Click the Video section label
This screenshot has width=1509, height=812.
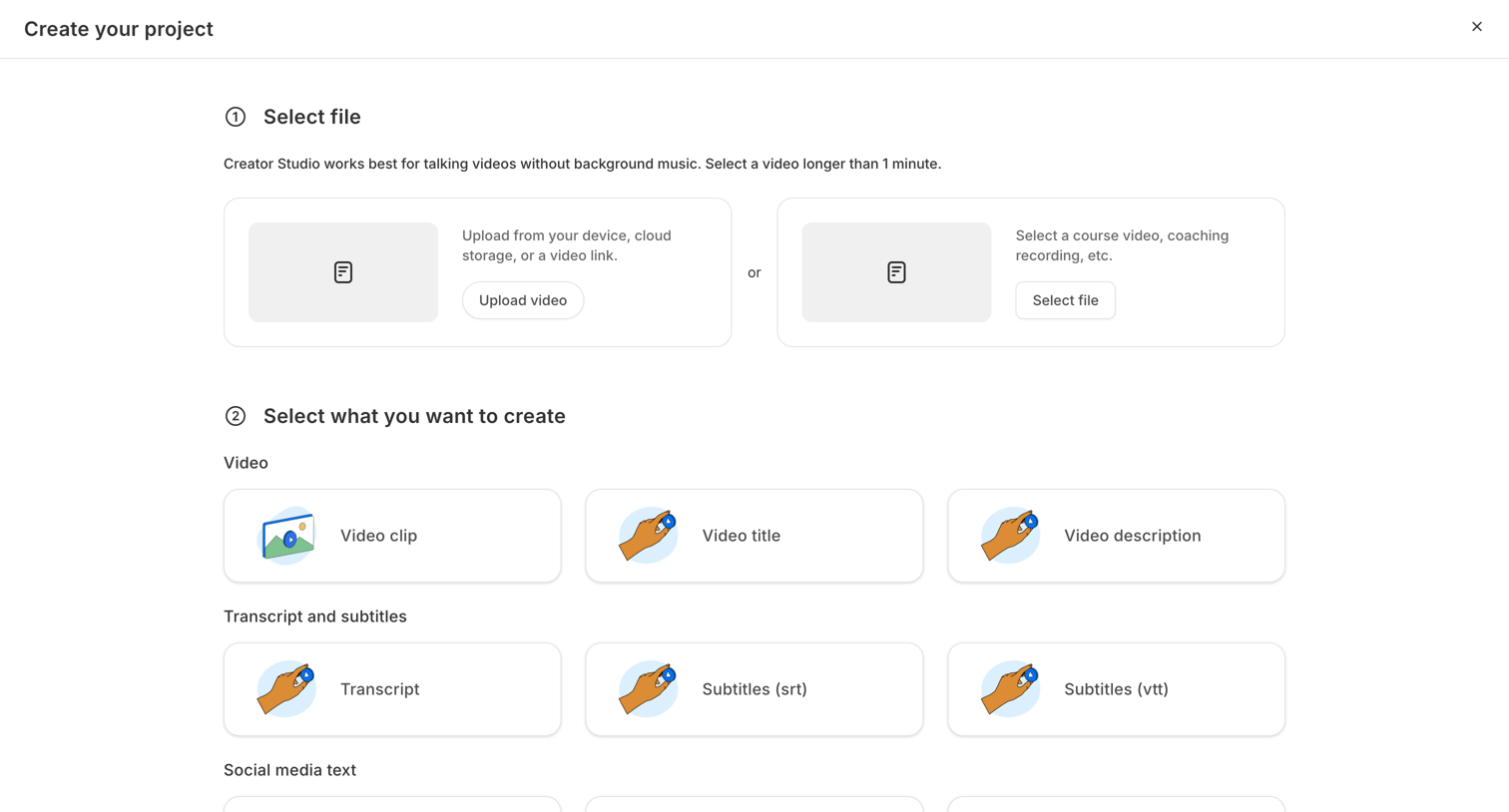click(246, 463)
